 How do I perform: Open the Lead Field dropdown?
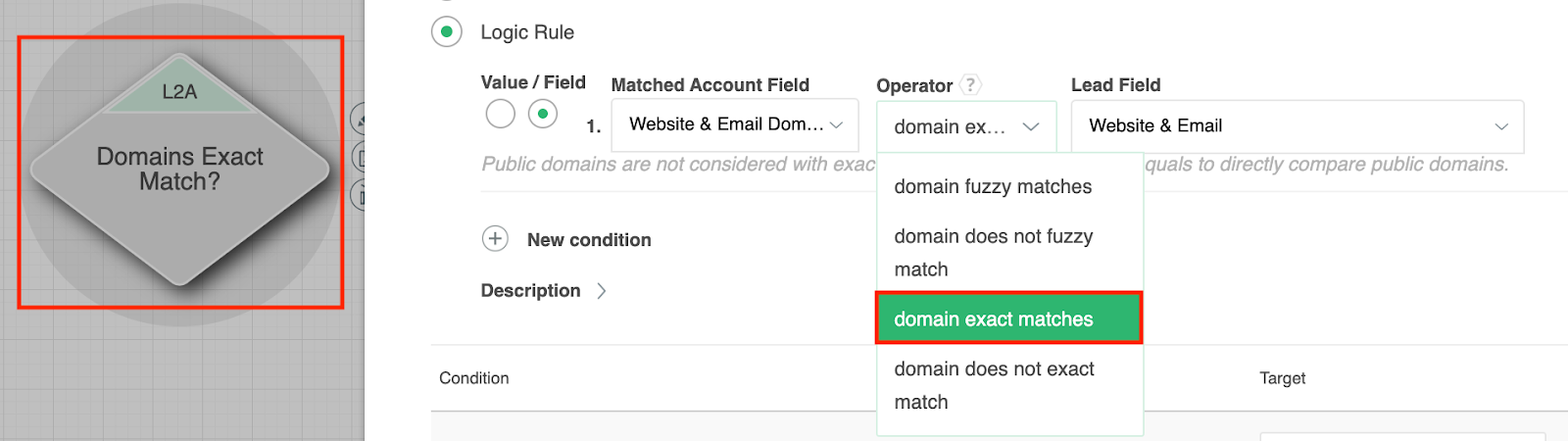tap(1297, 126)
